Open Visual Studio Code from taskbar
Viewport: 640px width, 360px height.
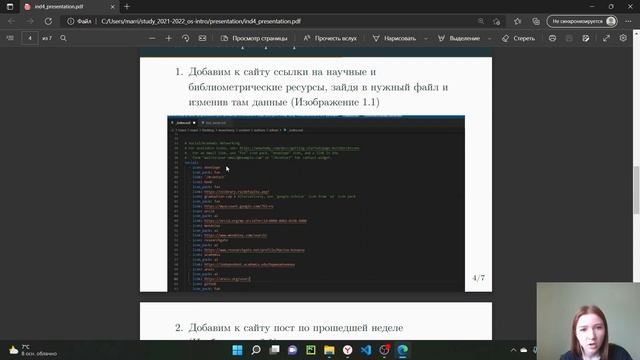coord(366,350)
